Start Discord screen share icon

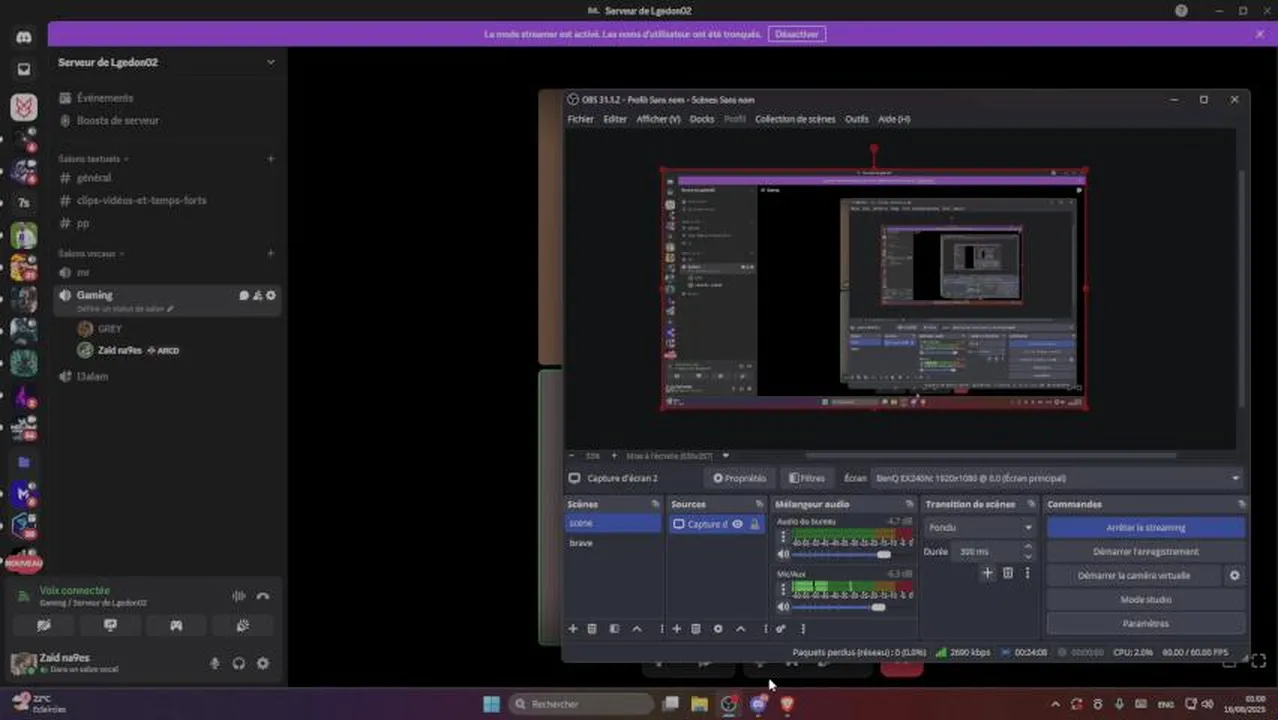pos(110,625)
